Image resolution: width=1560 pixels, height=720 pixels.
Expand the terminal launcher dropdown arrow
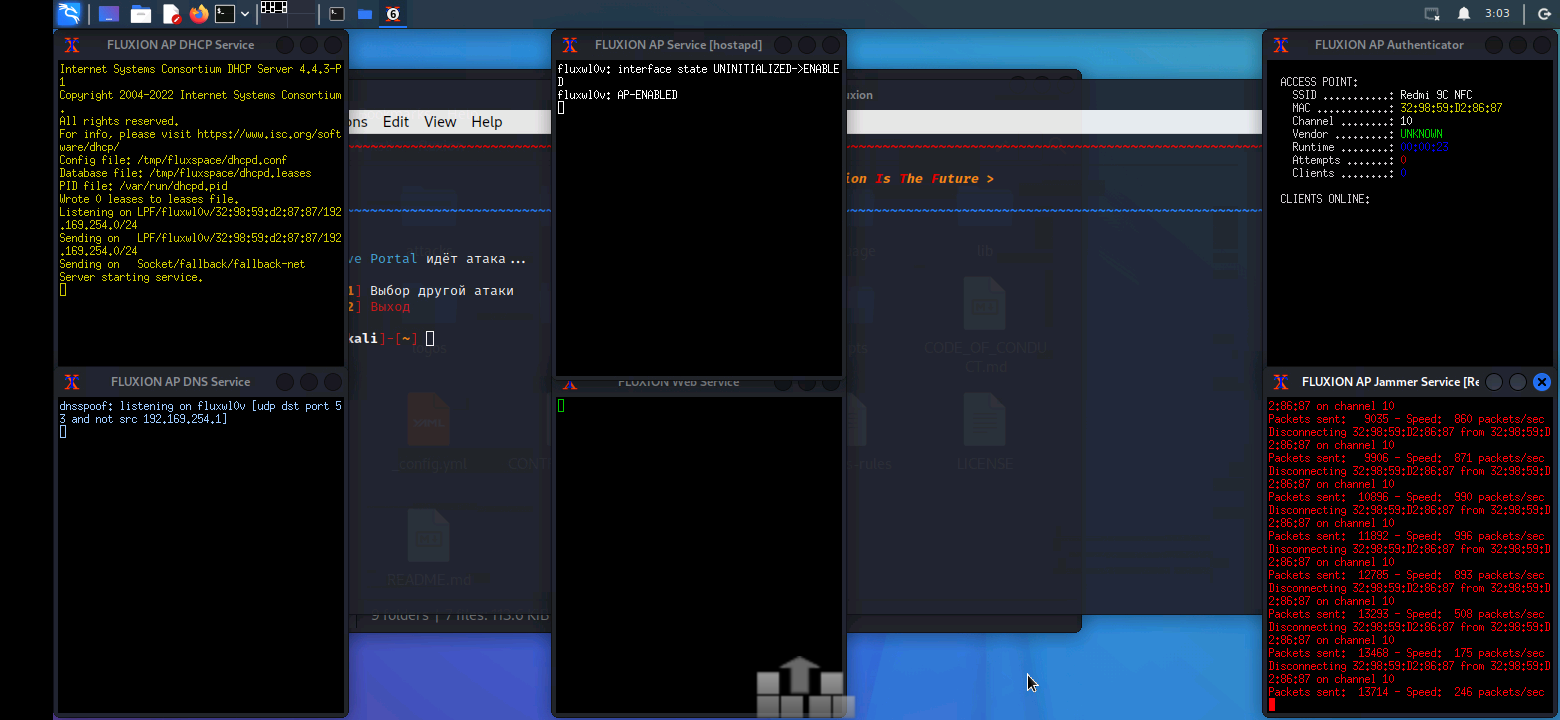click(x=245, y=14)
